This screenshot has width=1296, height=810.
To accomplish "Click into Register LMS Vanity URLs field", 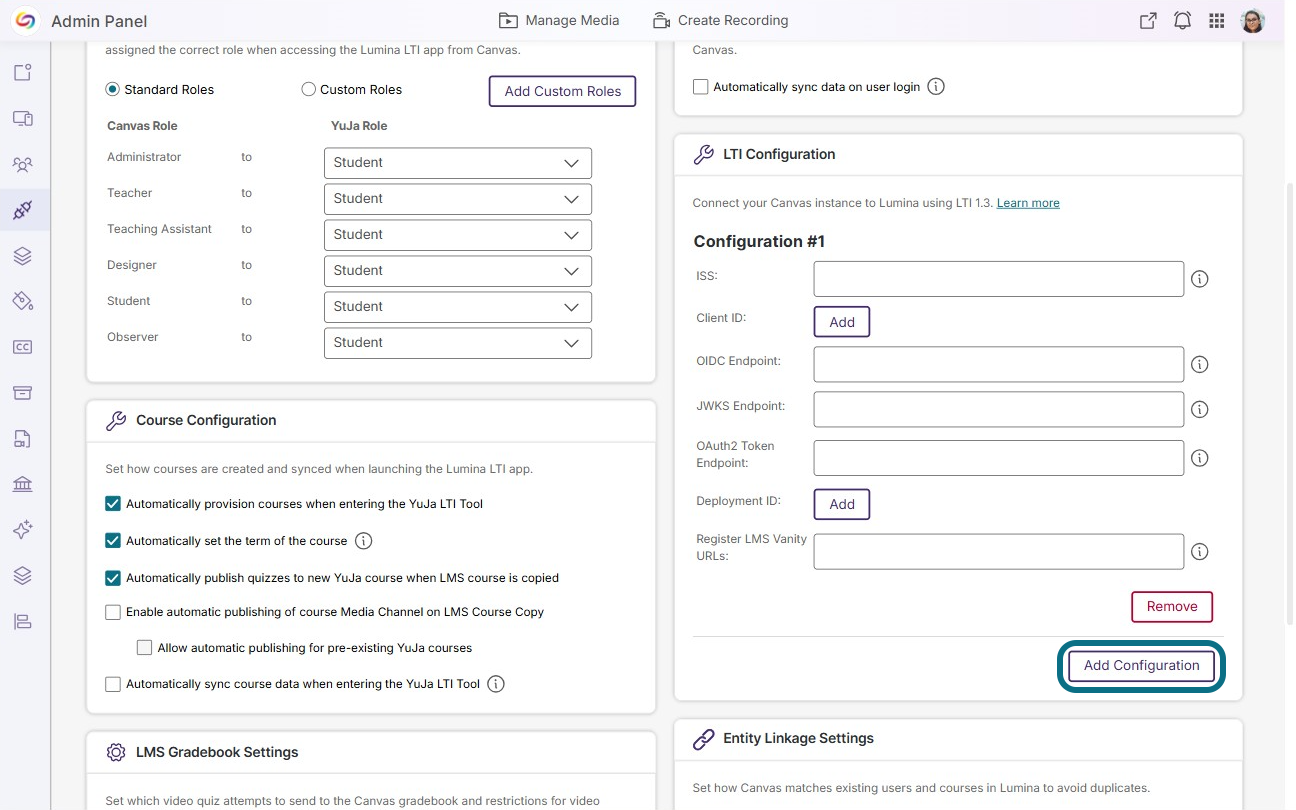I will tap(999, 552).
